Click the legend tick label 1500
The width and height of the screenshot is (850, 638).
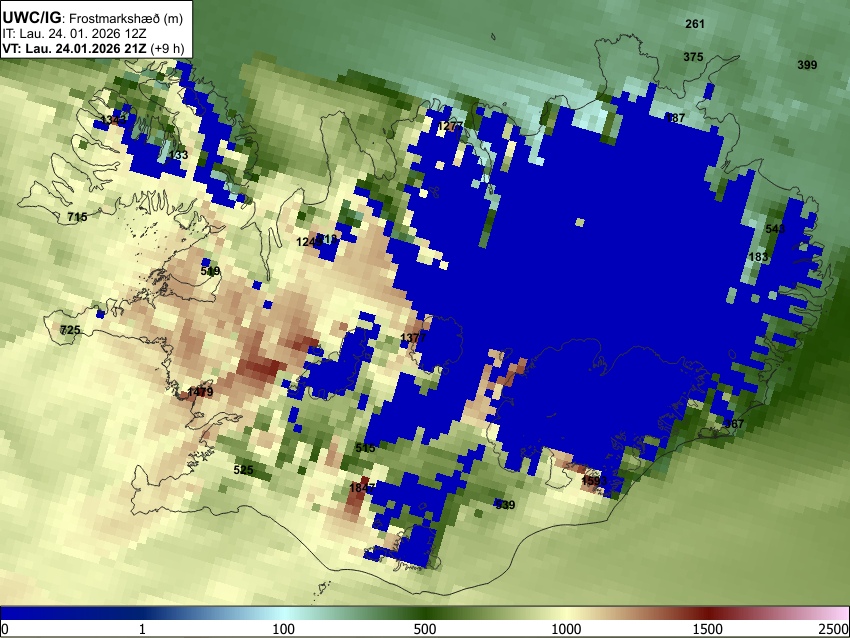click(x=708, y=629)
